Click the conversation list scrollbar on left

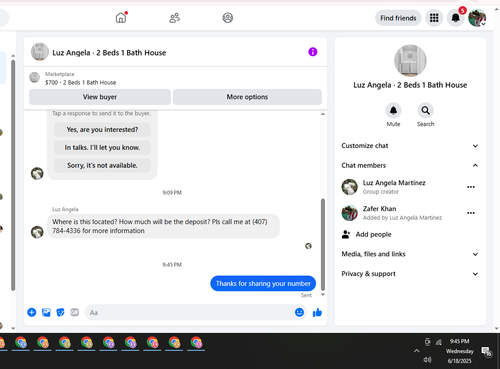13,175
